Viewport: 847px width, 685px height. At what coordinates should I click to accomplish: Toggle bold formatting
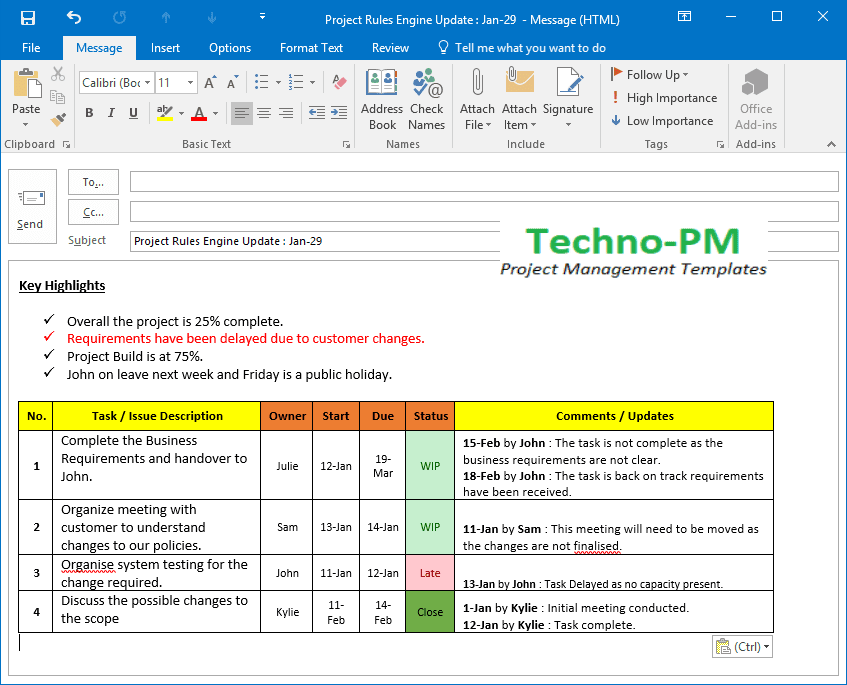(x=88, y=114)
